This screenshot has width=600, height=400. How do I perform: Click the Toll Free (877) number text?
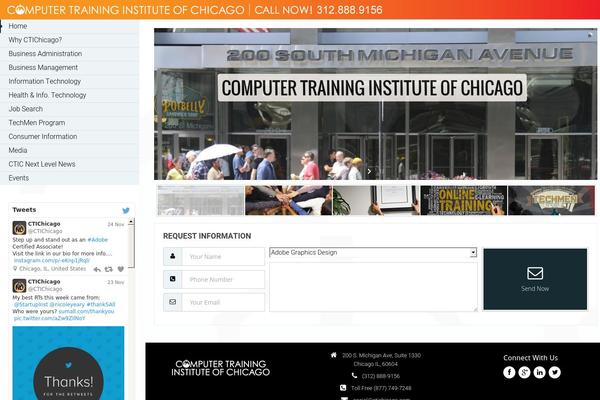pyautogui.click(x=381, y=388)
